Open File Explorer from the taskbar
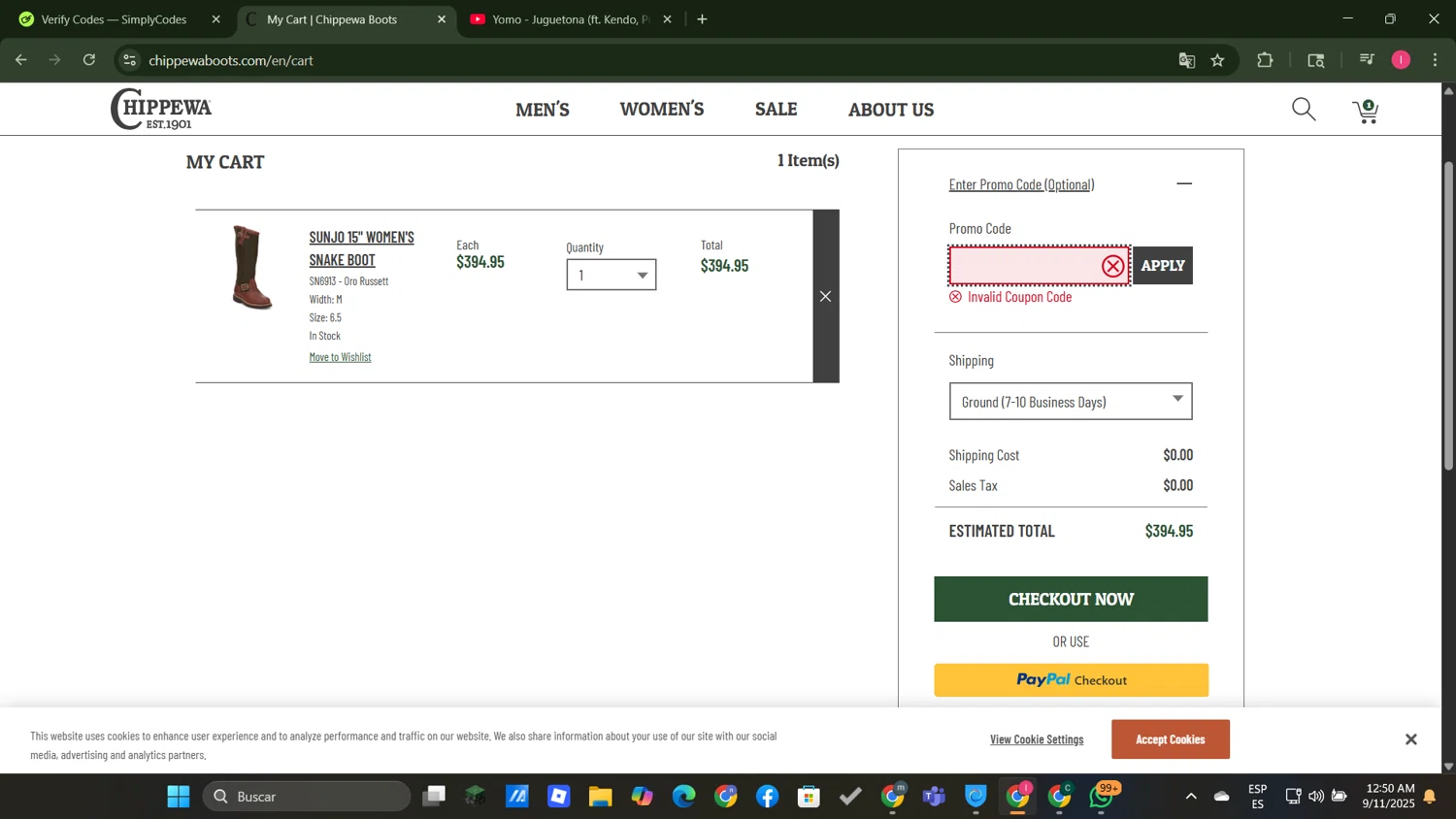This screenshot has height=819, width=1456. click(x=601, y=797)
